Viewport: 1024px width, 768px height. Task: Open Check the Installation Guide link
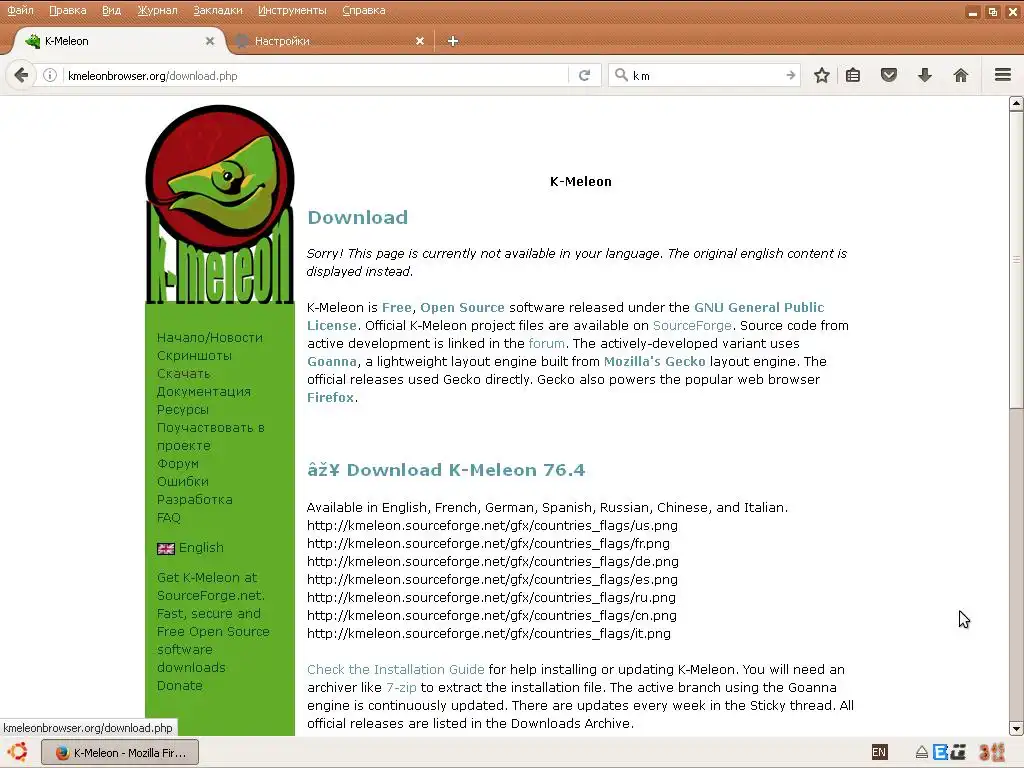point(396,669)
